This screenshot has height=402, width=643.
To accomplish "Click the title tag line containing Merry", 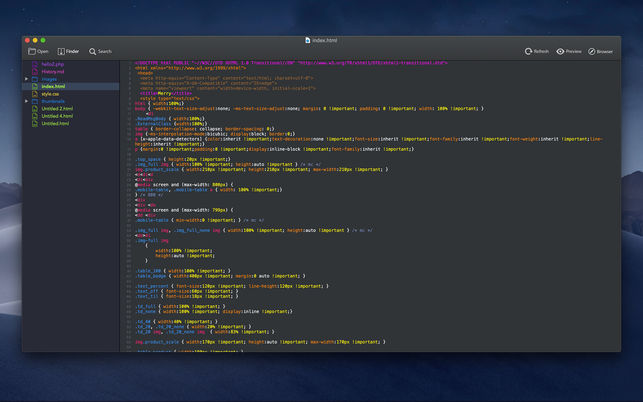I will [166, 93].
